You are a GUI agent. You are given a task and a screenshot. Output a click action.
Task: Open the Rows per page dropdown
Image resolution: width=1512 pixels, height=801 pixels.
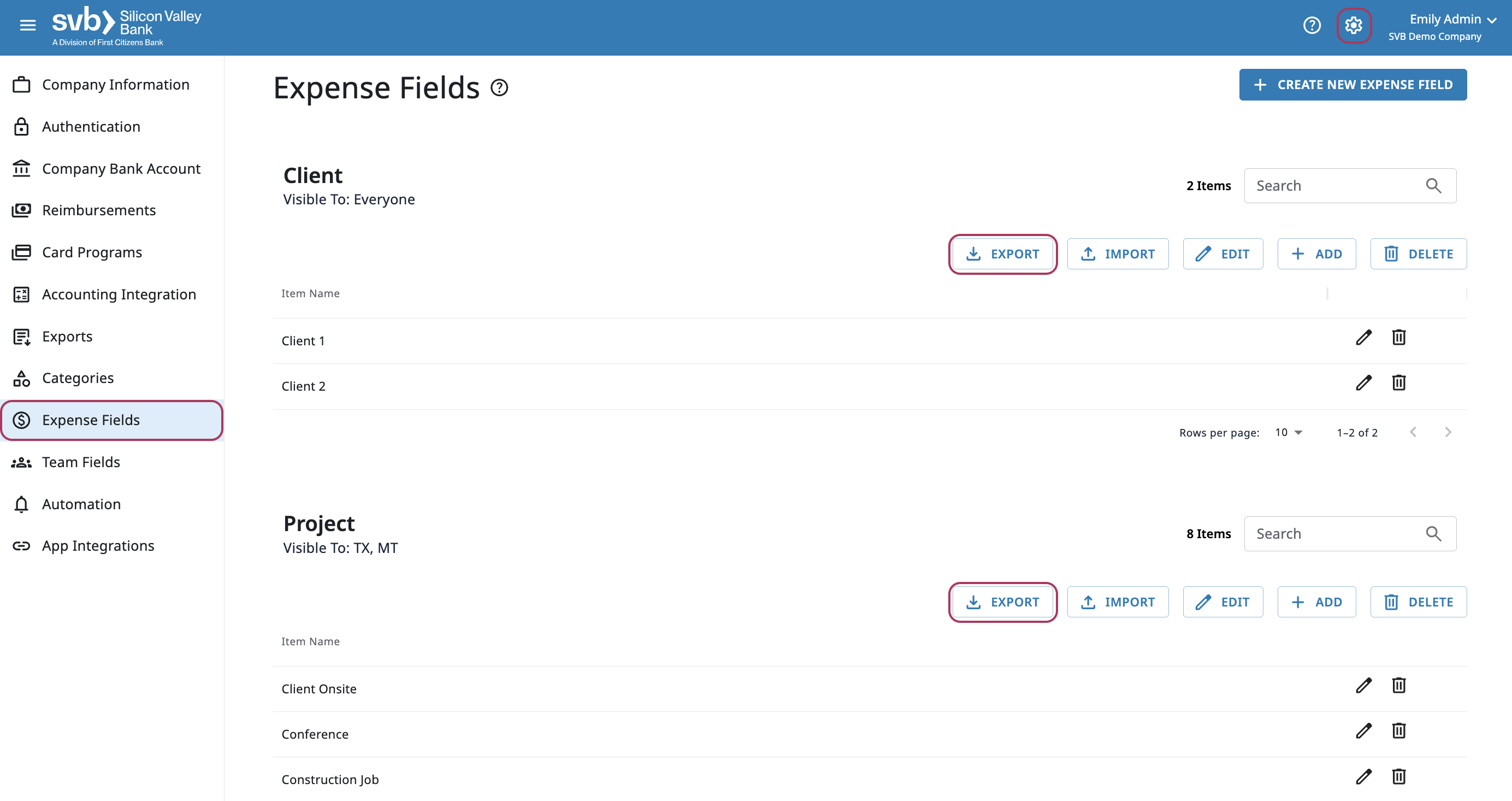(1289, 433)
